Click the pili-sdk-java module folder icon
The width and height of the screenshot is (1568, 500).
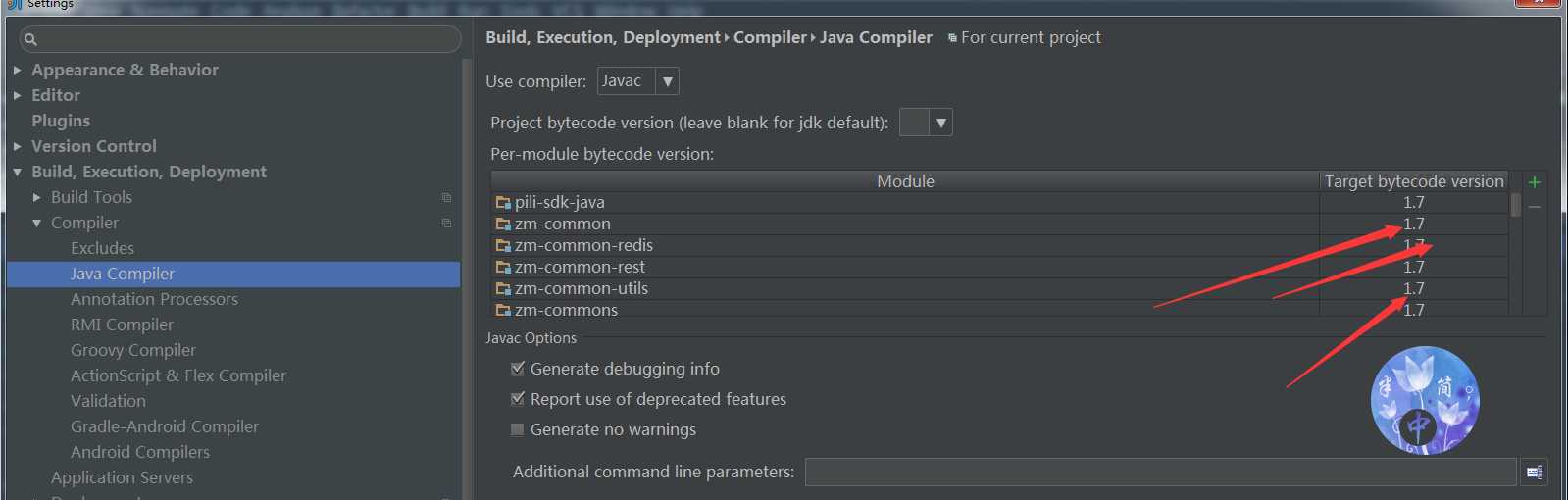click(503, 202)
